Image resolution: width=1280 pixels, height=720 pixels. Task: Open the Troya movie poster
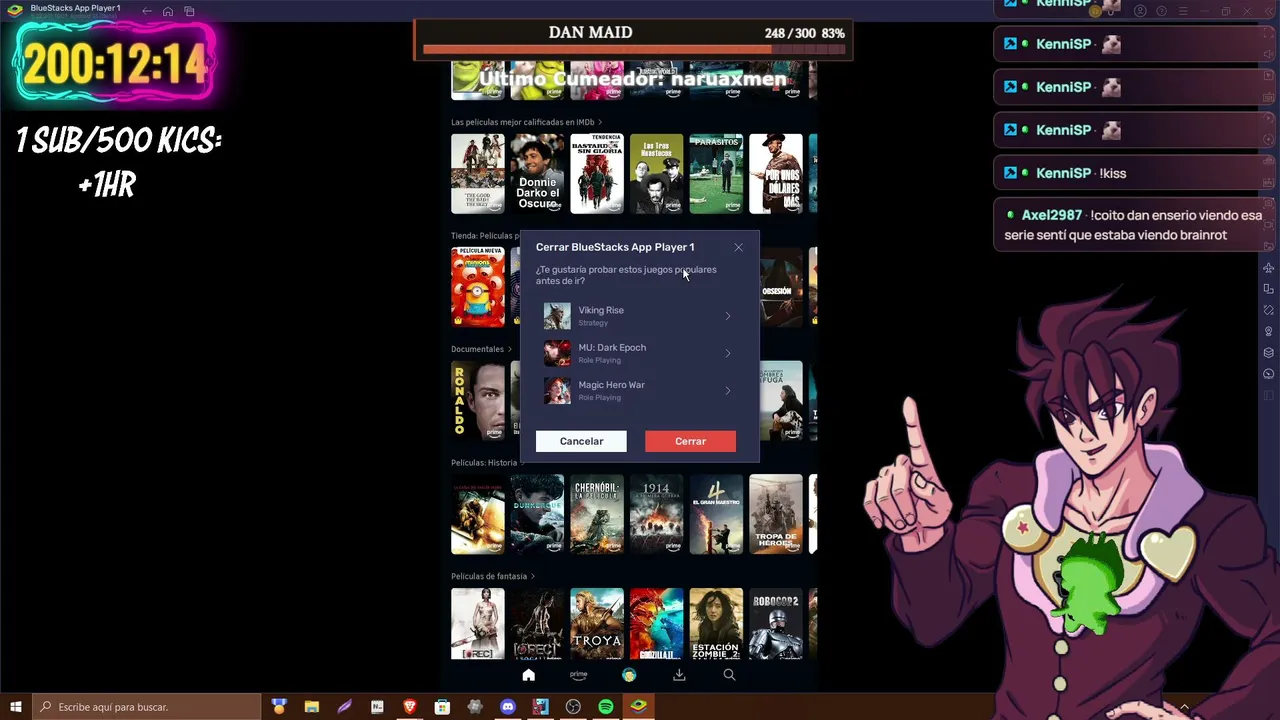point(597,624)
